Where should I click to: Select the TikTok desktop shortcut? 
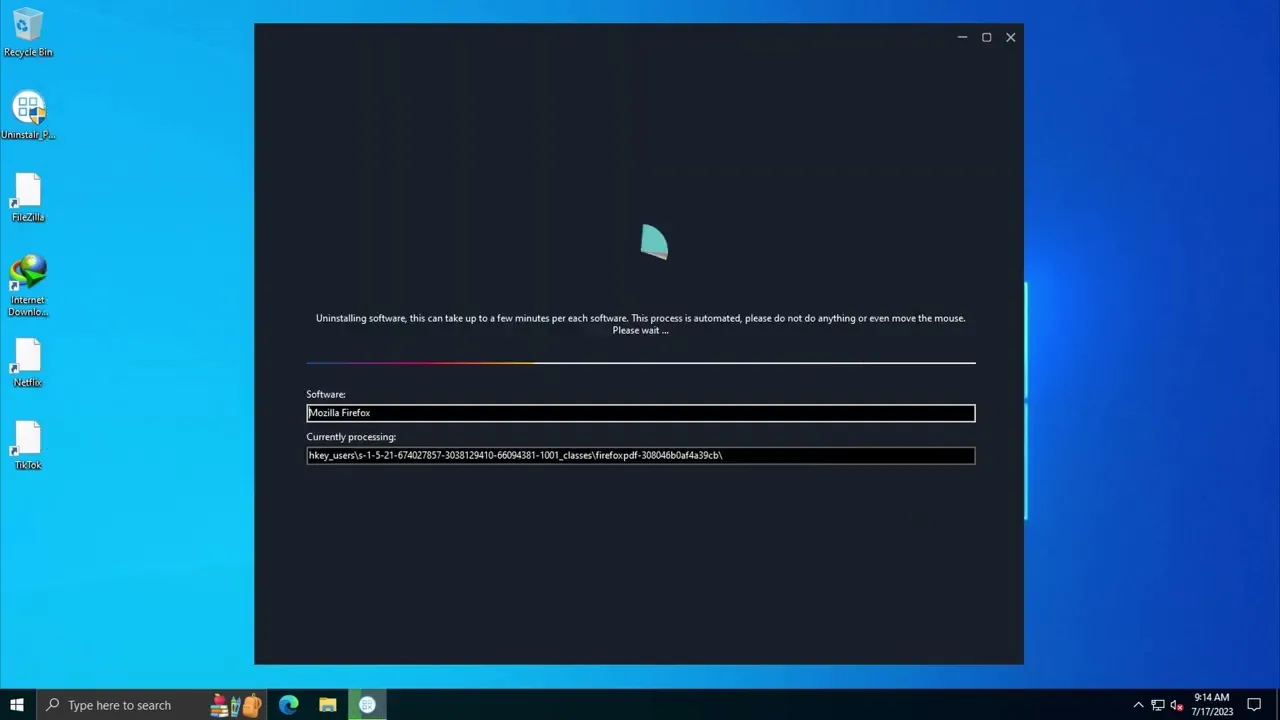pyautogui.click(x=28, y=446)
